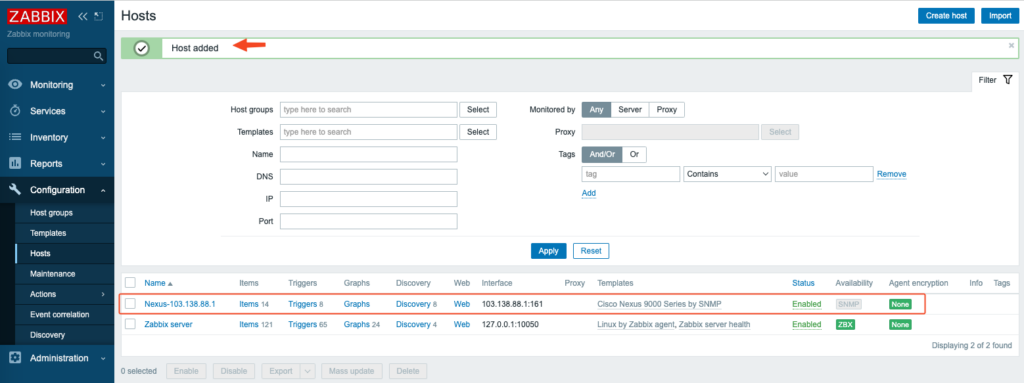1024x383 pixels.
Task: Hide the sidebar using the window icon
Action: tap(99, 16)
